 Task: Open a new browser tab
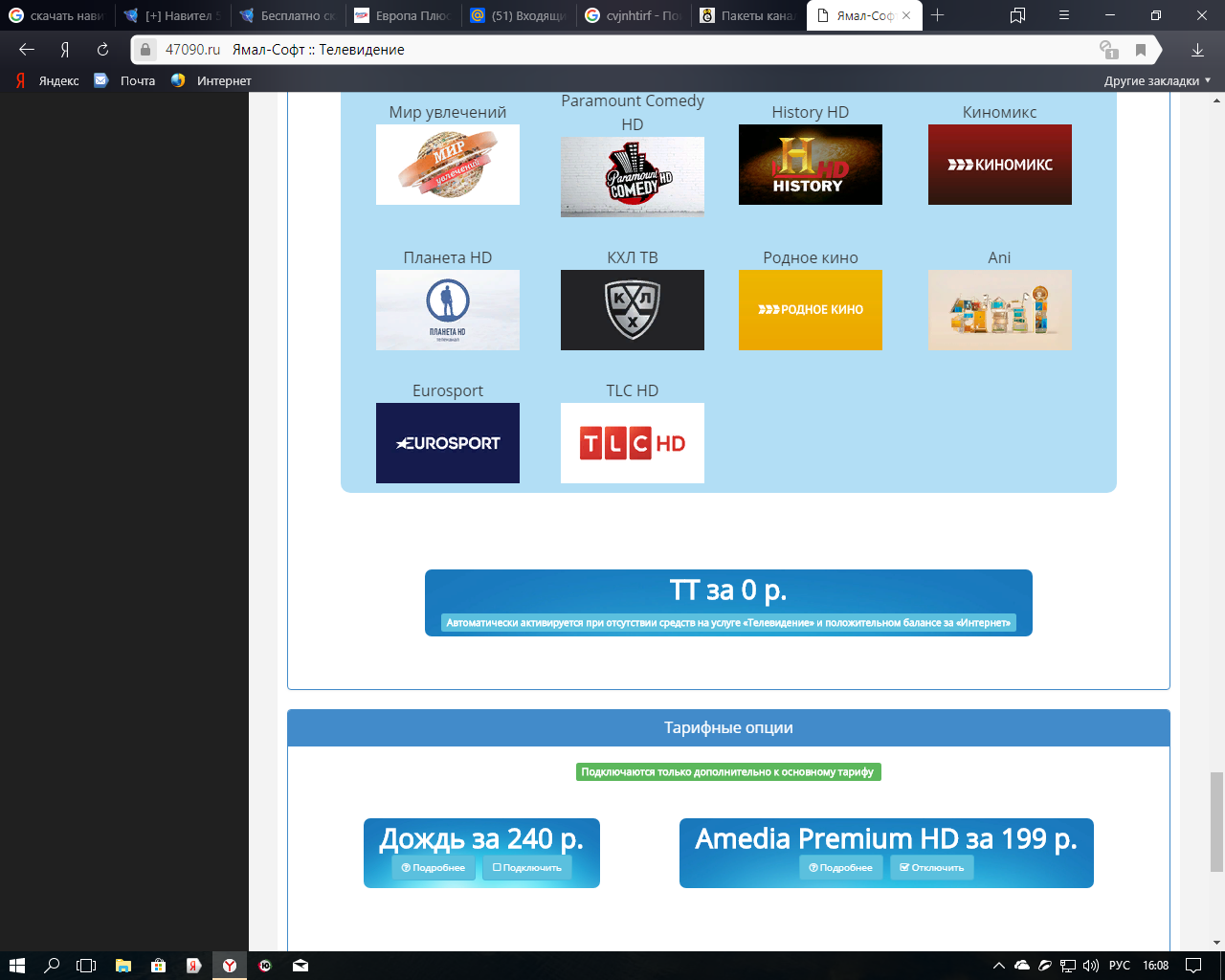[x=938, y=15]
